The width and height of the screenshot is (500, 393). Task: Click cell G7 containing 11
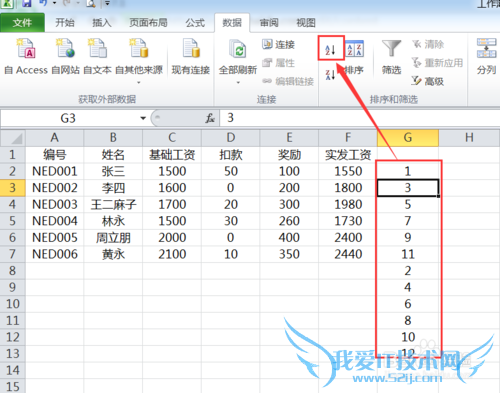coord(408,254)
